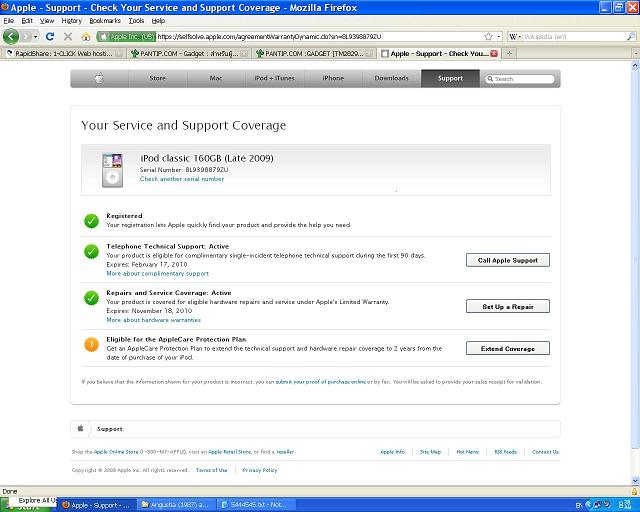Open the File menu
The height and width of the screenshot is (512, 640).
(8, 20)
